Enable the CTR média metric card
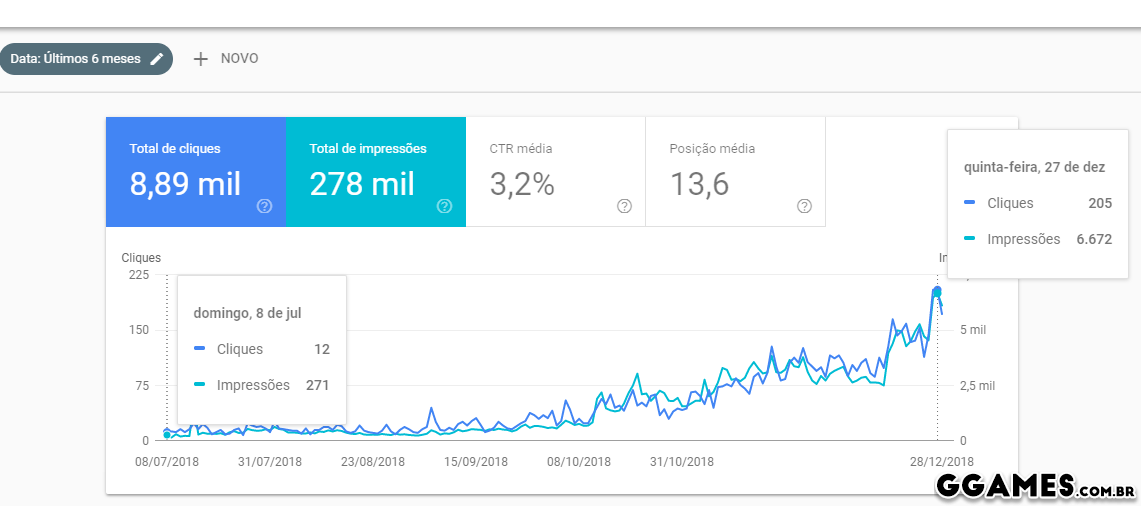1141x506 pixels. 545,170
